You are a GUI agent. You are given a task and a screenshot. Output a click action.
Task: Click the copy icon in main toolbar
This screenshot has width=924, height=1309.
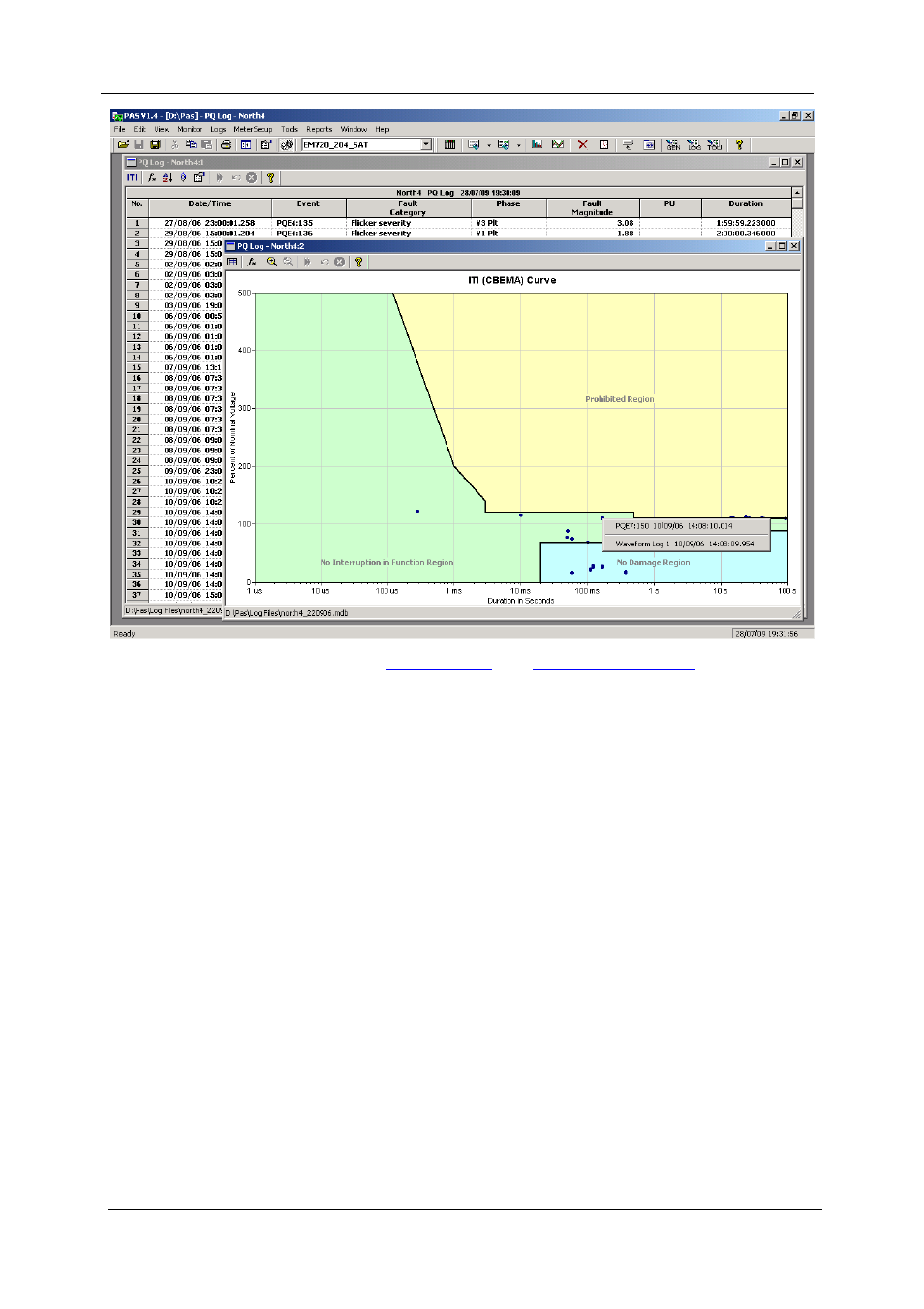191,145
